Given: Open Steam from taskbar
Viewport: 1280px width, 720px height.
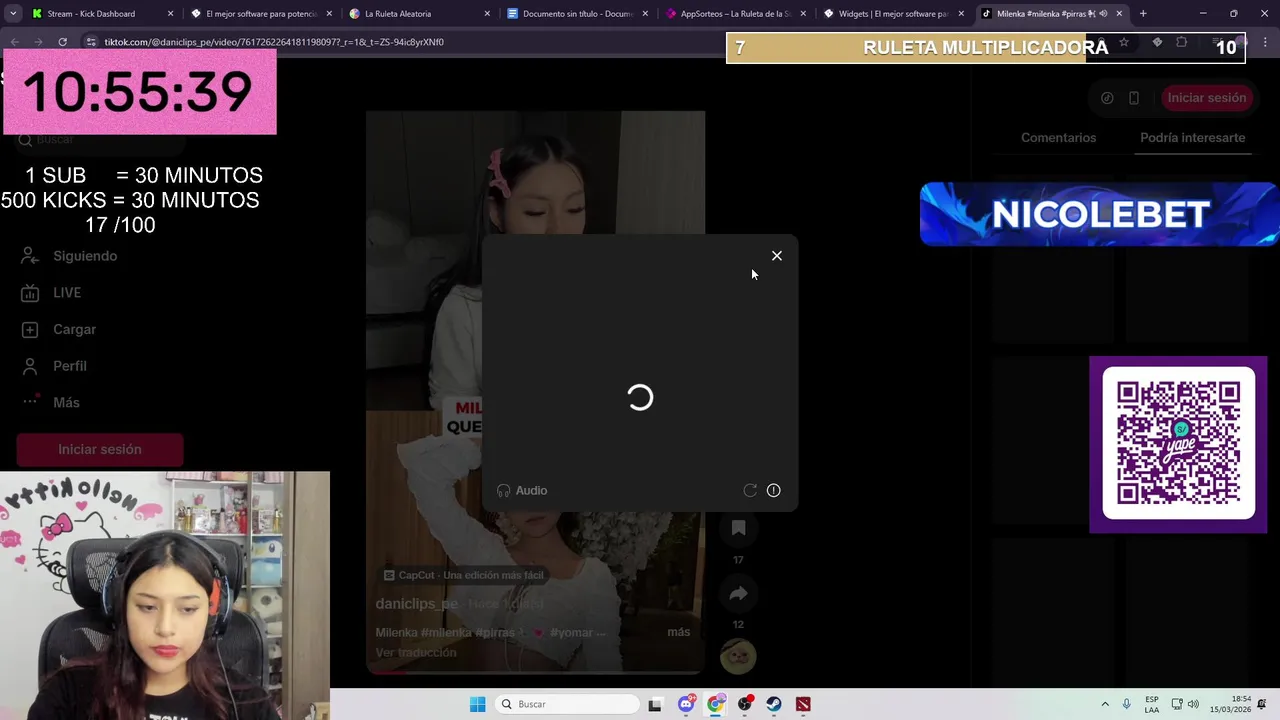Looking at the screenshot, I should [774, 704].
